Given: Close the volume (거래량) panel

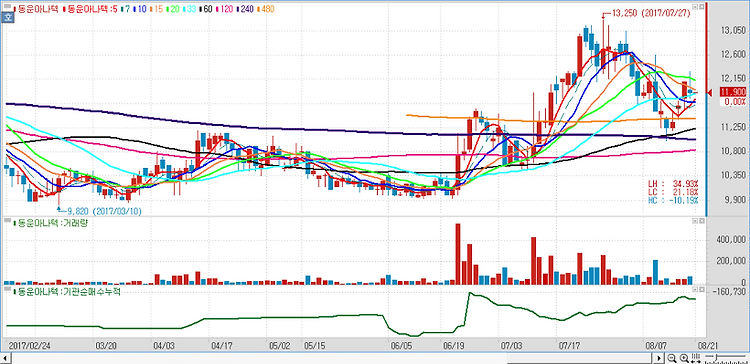Looking at the screenshot, I should (701, 222).
